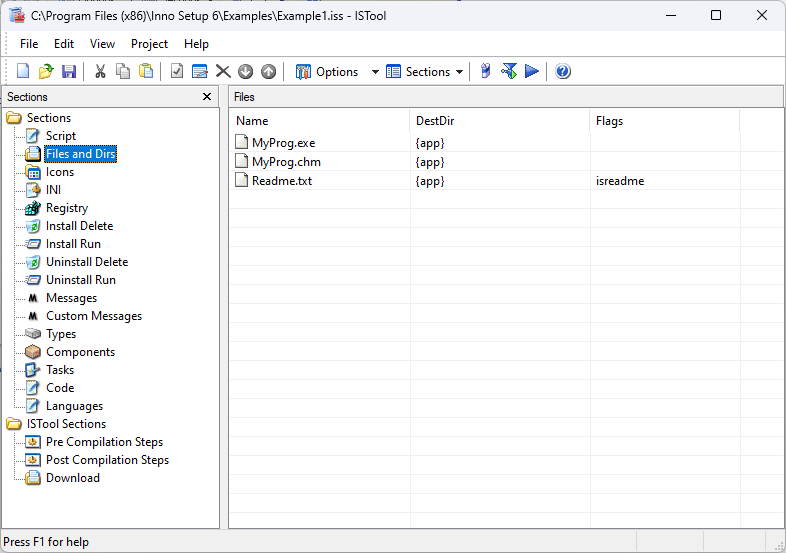Viewport: 786px width, 553px height.
Task: Select Files and Dirs in the tree
Action: (x=81, y=154)
